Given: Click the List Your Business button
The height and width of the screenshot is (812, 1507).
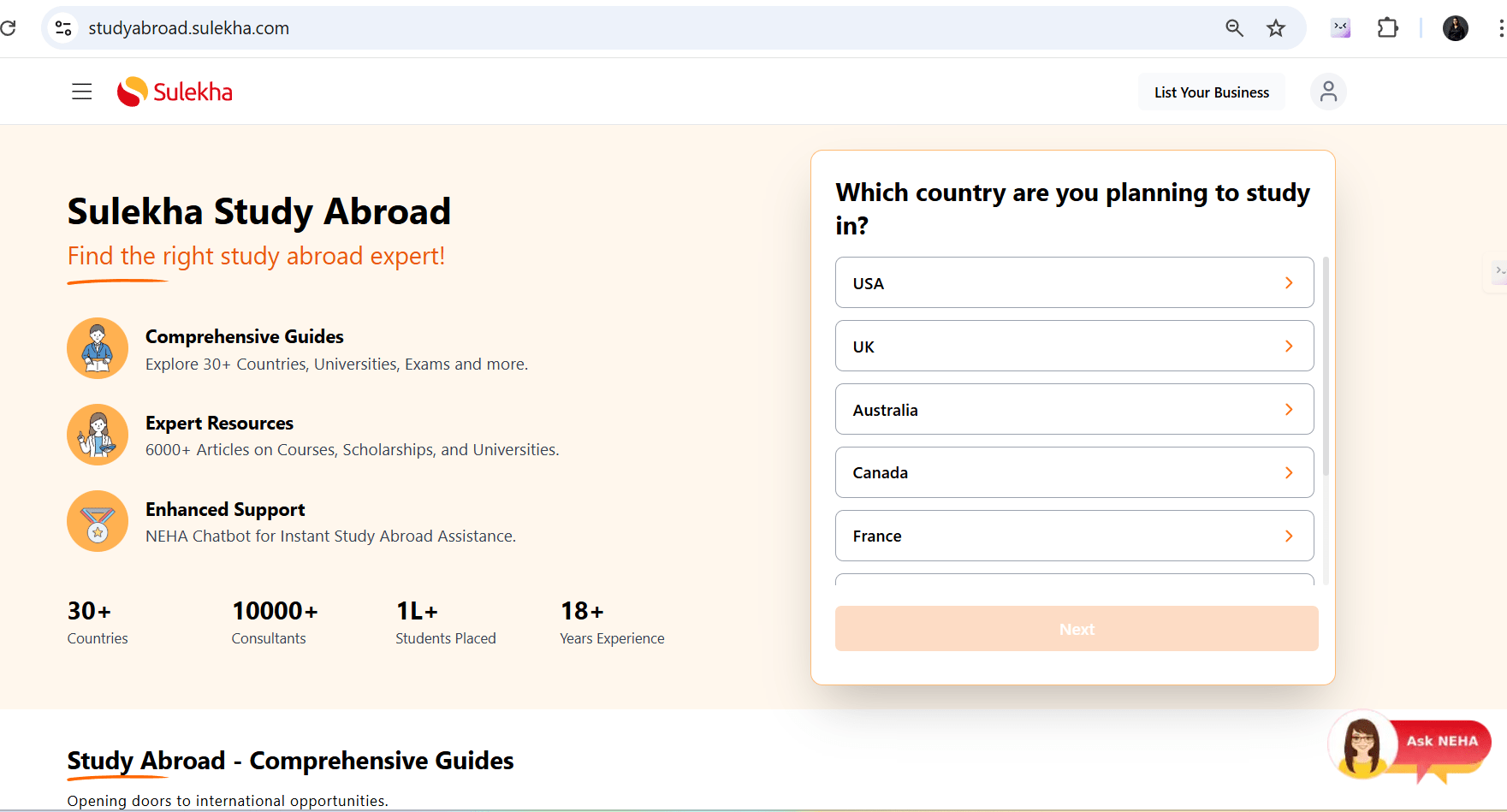Looking at the screenshot, I should [1211, 92].
